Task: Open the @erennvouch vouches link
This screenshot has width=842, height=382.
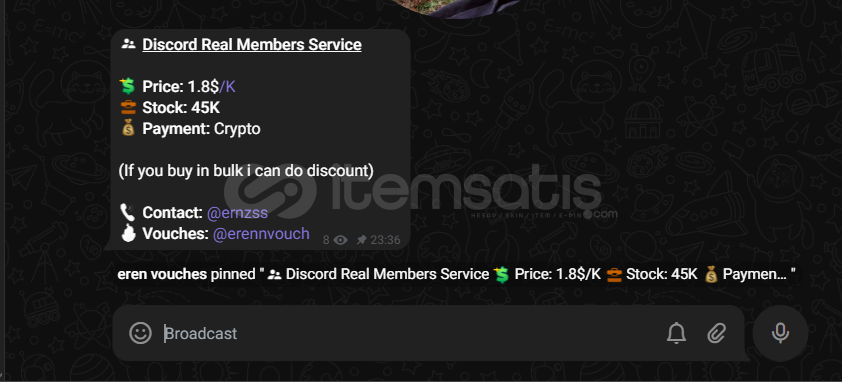Action: 261,234
